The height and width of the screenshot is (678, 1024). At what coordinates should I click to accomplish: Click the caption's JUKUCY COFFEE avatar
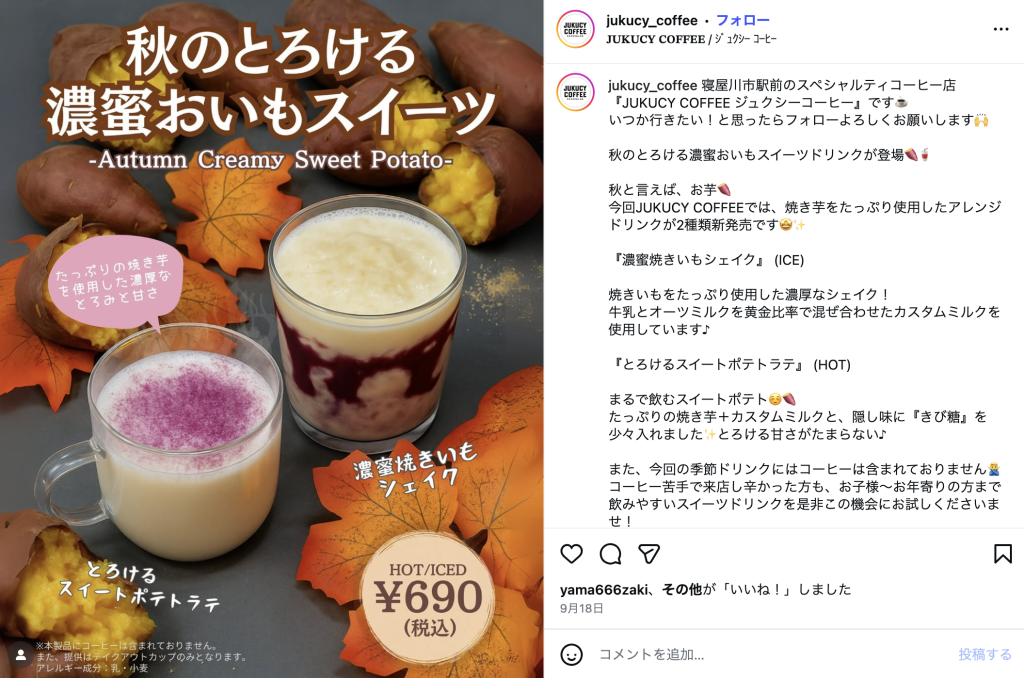575,92
